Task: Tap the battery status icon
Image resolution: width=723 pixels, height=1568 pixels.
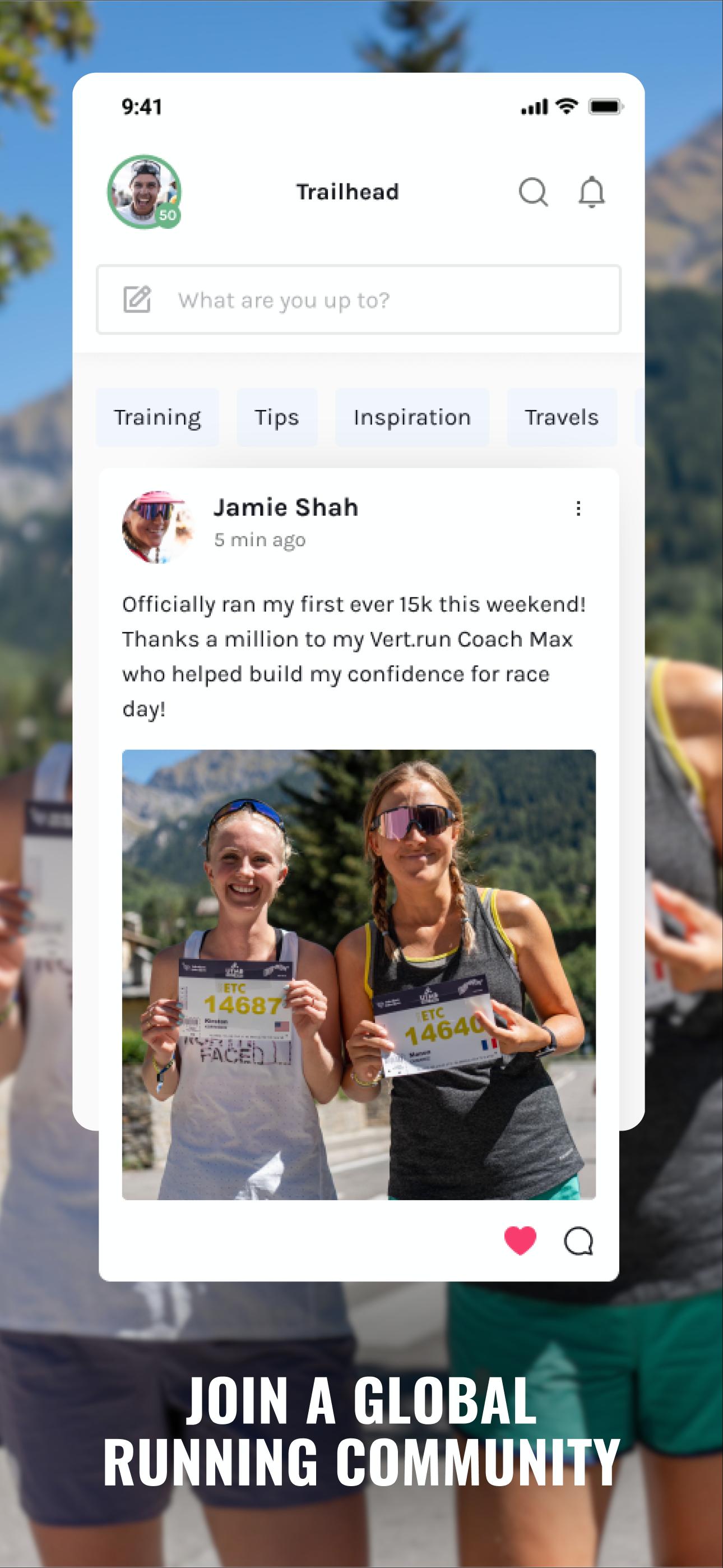Action: pyautogui.click(x=605, y=107)
